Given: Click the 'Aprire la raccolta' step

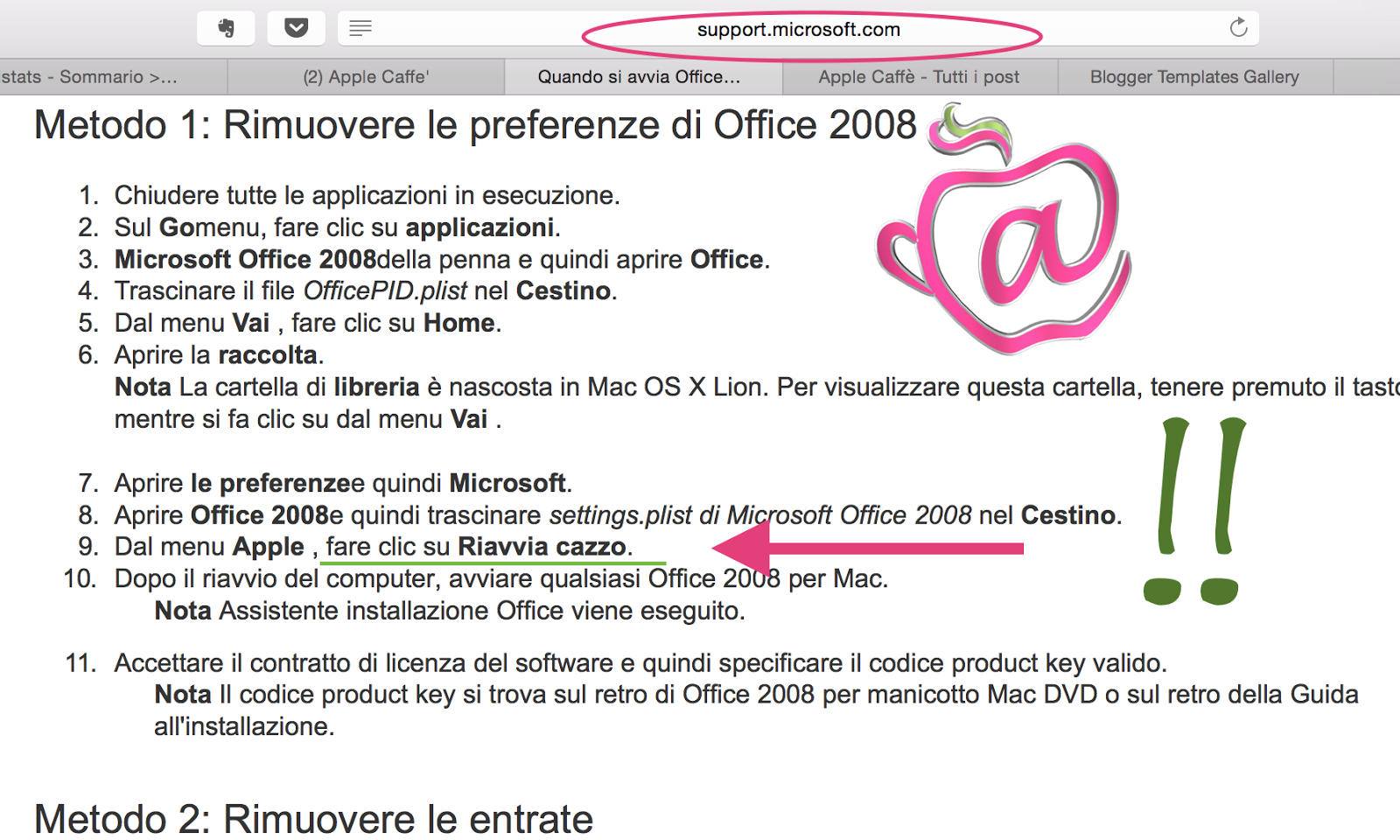Looking at the screenshot, I should point(219,355).
